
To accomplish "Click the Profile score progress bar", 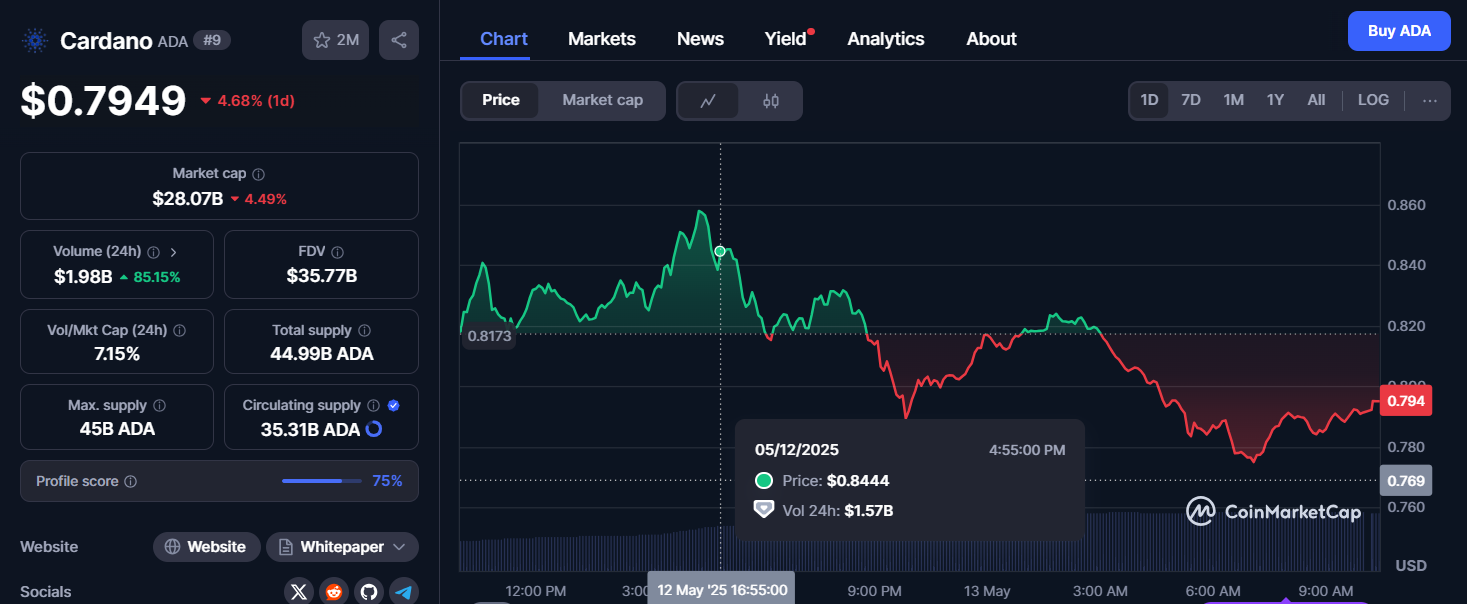I will click(321, 481).
